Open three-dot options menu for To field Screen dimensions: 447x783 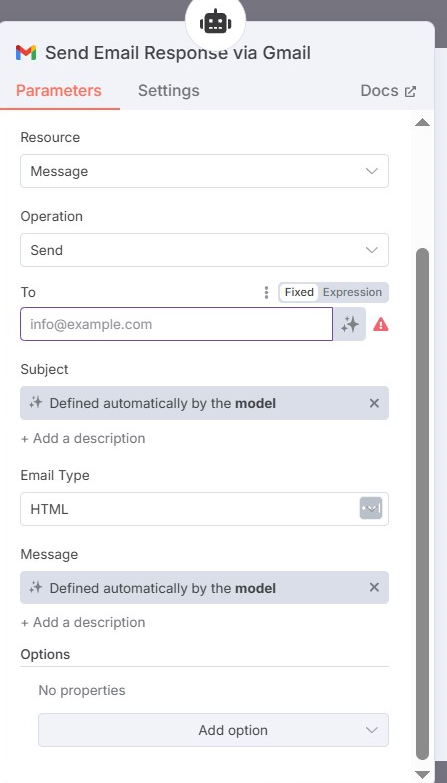pyautogui.click(x=266, y=293)
